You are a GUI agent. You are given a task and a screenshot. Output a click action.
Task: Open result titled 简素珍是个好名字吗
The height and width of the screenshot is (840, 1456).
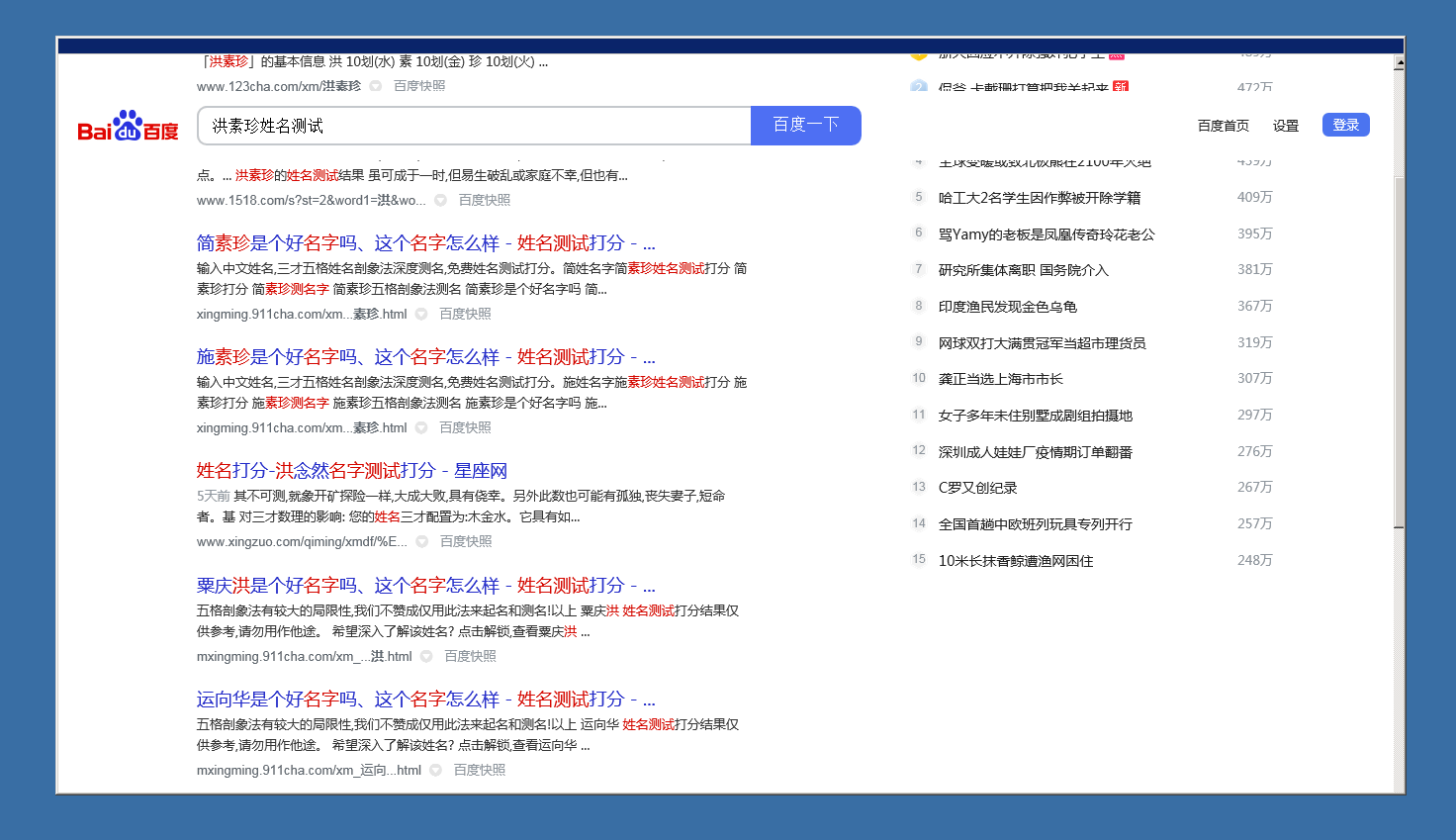(x=425, y=243)
